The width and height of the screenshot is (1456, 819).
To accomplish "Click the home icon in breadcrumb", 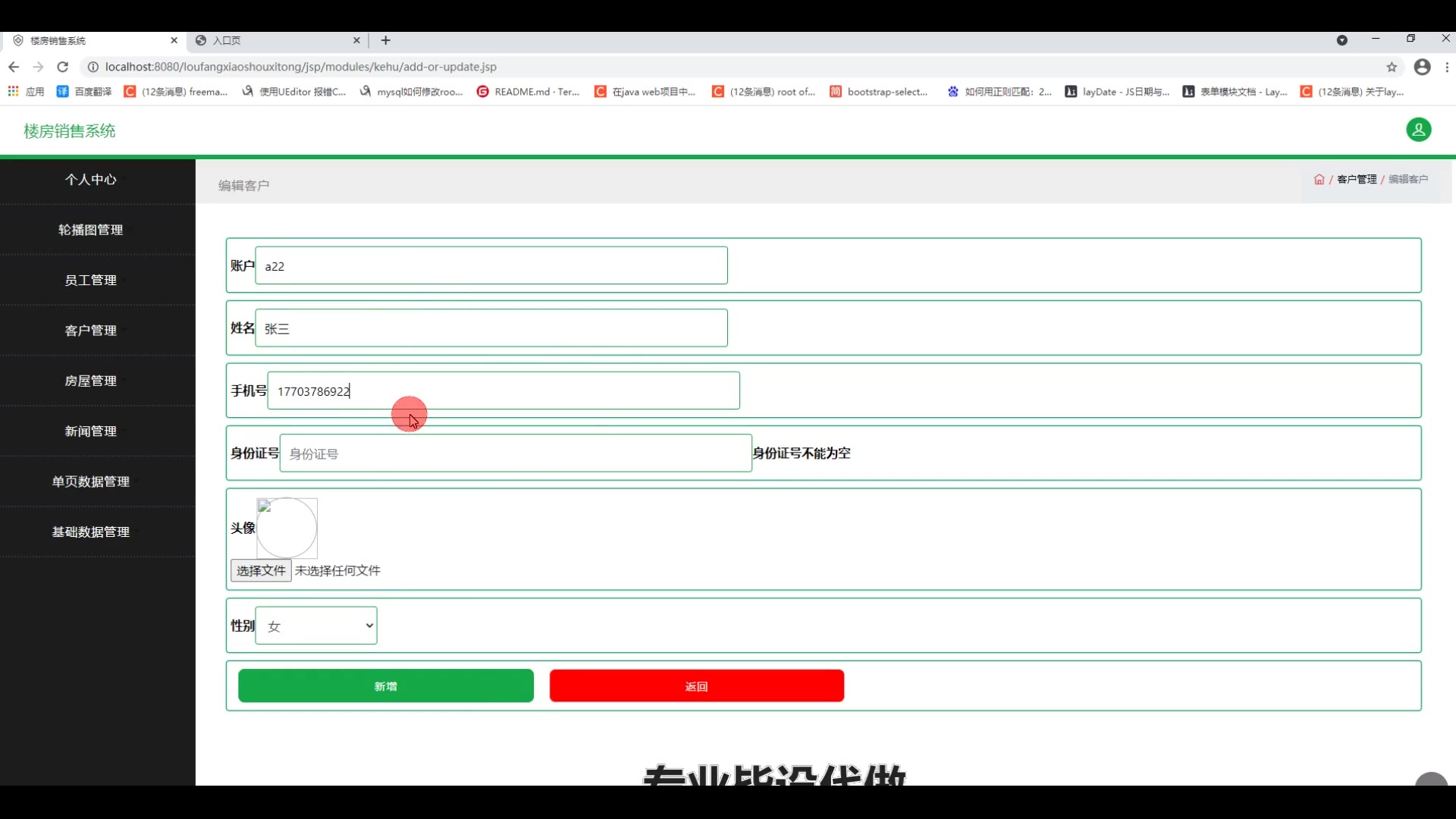I will tap(1319, 180).
